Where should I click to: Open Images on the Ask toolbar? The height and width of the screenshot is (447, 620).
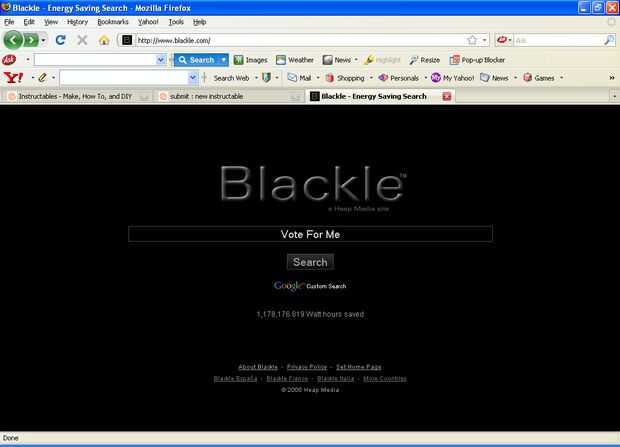click(251, 60)
